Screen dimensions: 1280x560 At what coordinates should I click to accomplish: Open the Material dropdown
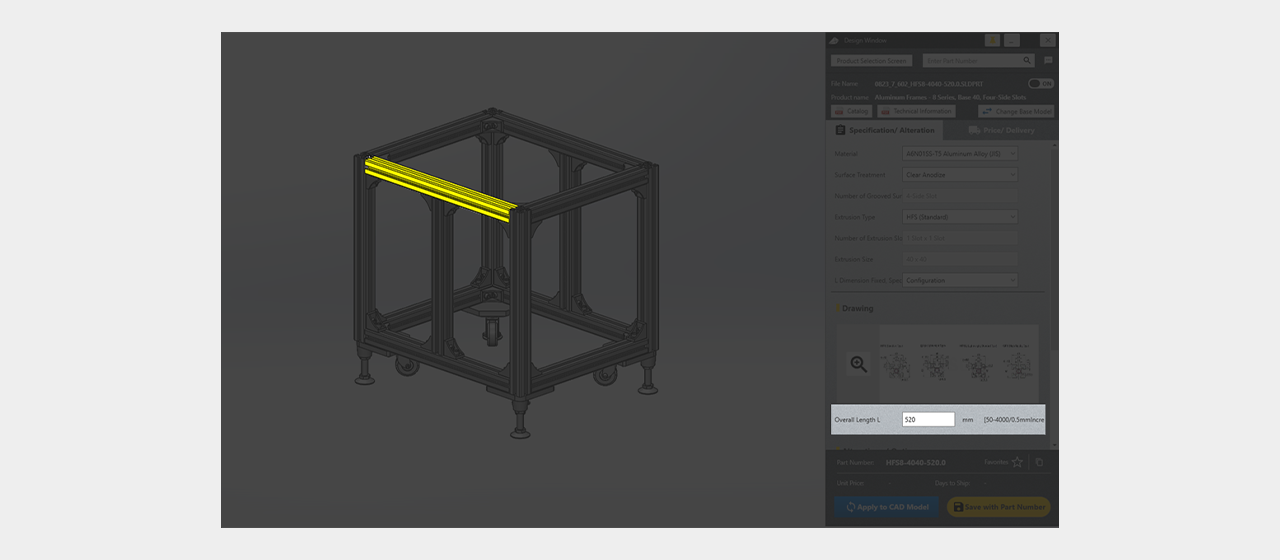point(960,154)
